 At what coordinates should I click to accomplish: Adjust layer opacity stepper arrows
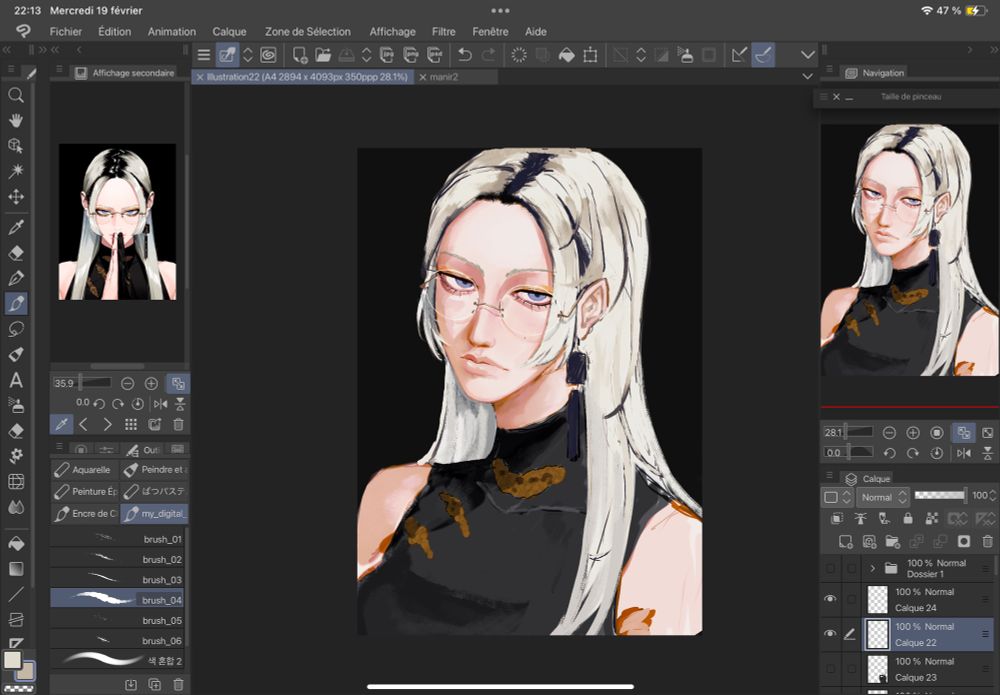point(992,495)
